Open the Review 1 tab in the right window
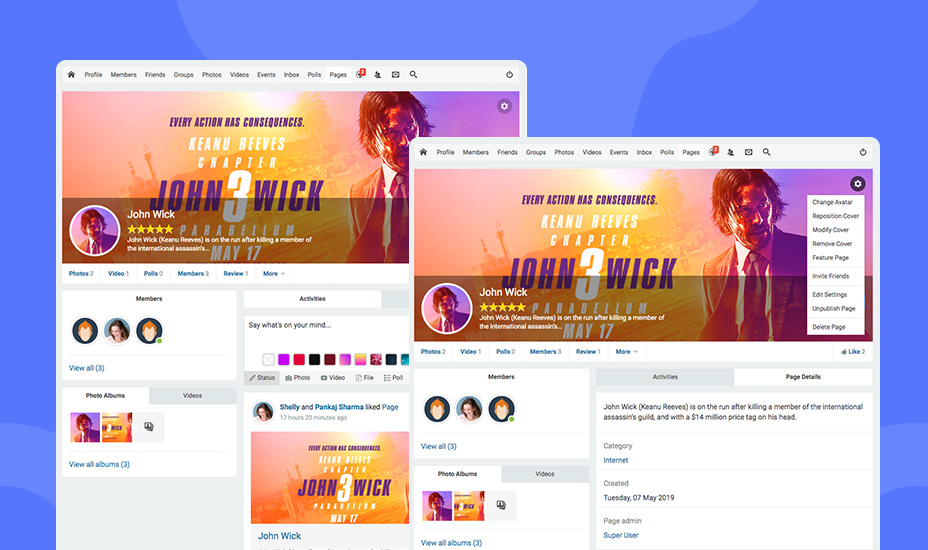Image resolution: width=928 pixels, height=550 pixels. 588,352
